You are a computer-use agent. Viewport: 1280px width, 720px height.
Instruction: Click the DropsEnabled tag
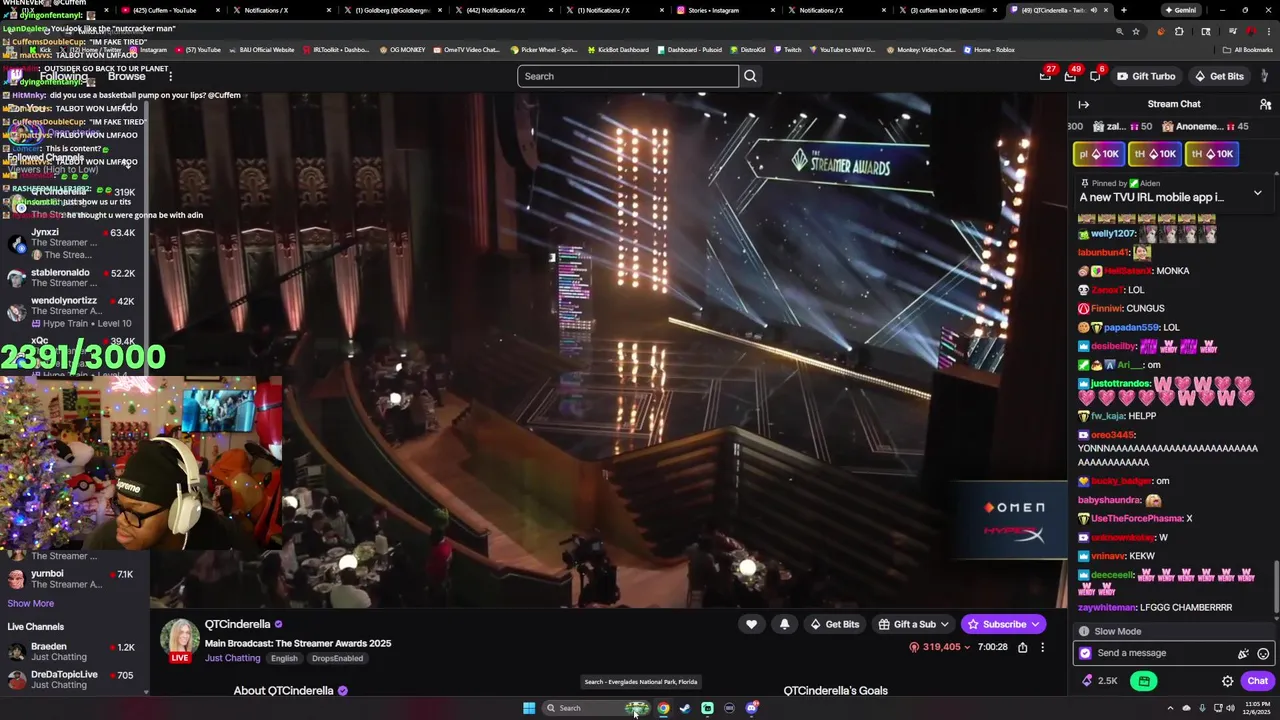tap(337, 658)
